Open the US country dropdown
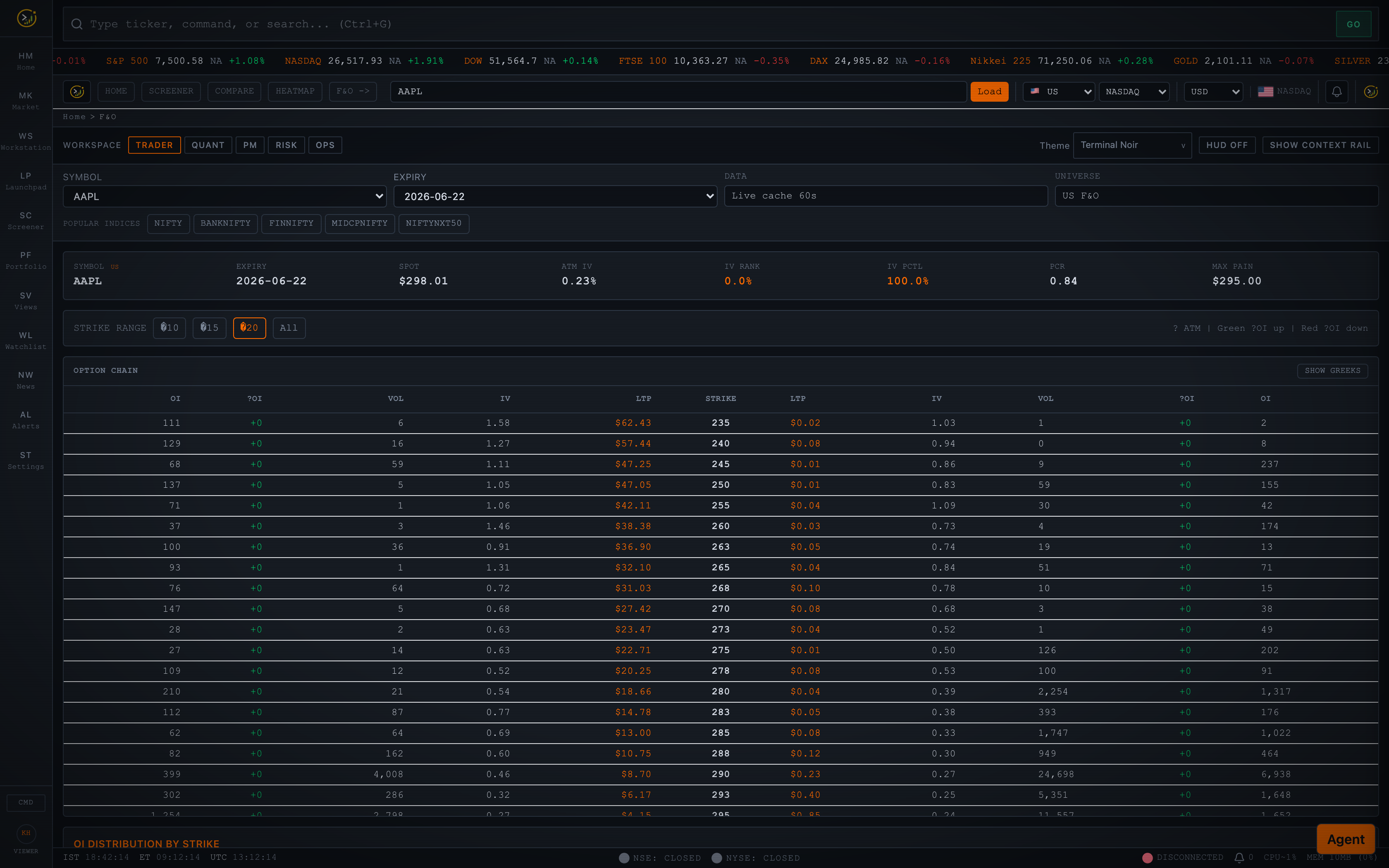1389x868 pixels. click(x=1059, y=92)
